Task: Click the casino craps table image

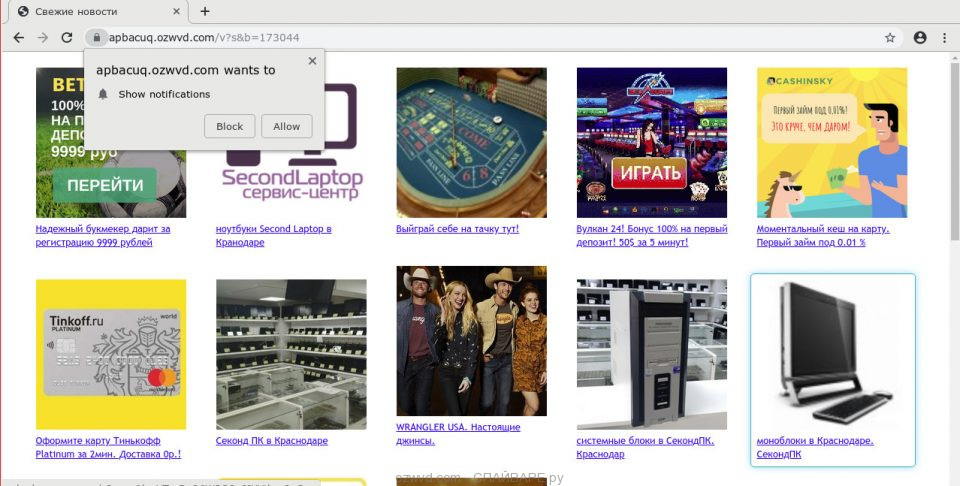Action: point(471,142)
